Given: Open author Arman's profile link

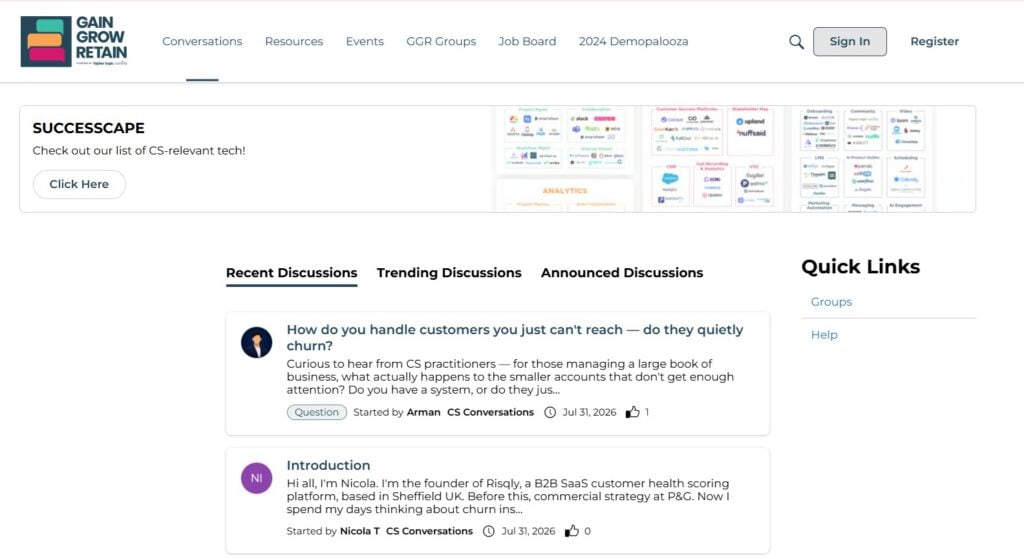Looking at the screenshot, I should click(423, 412).
